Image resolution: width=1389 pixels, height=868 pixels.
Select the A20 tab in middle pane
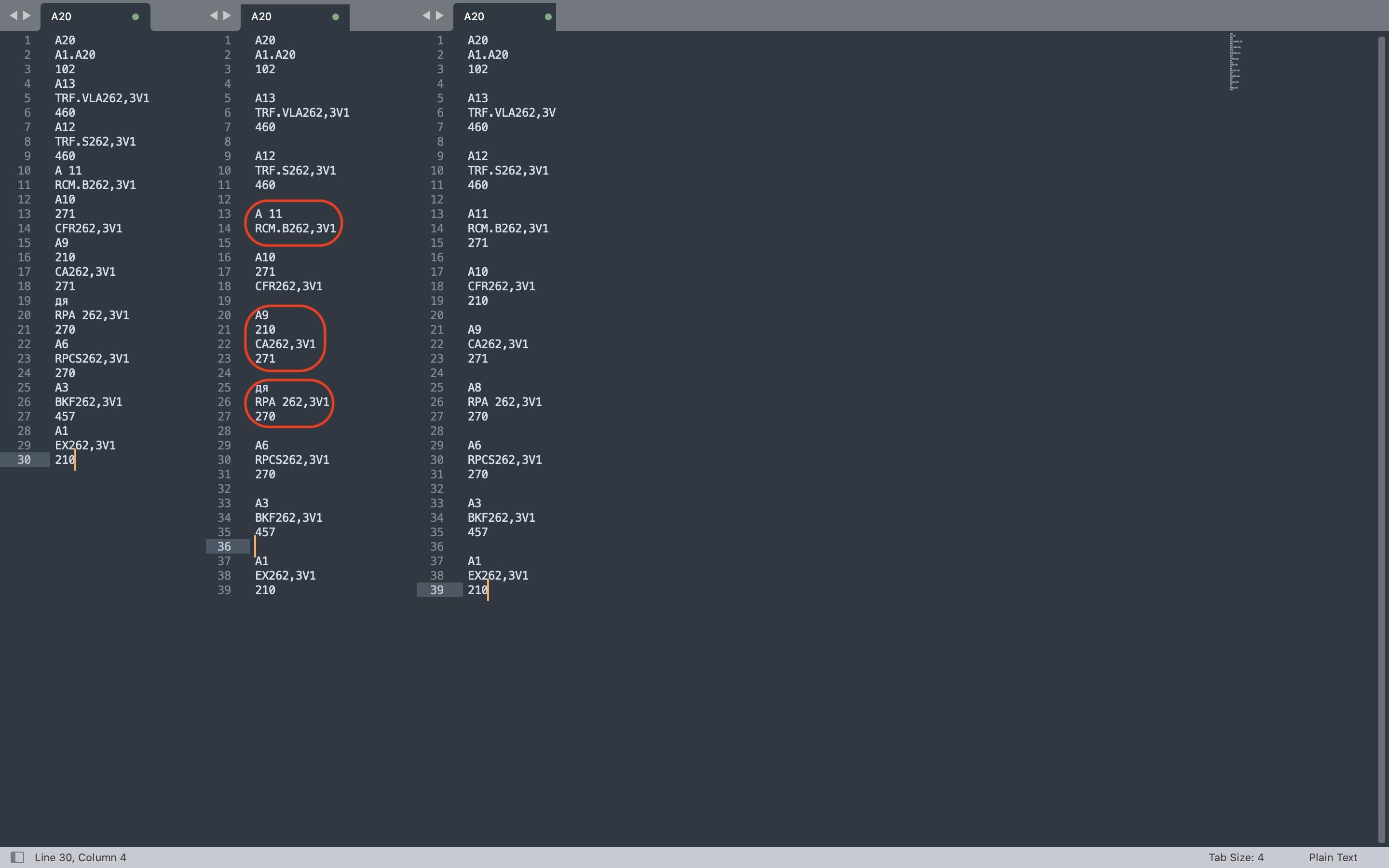[x=262, y=17]
